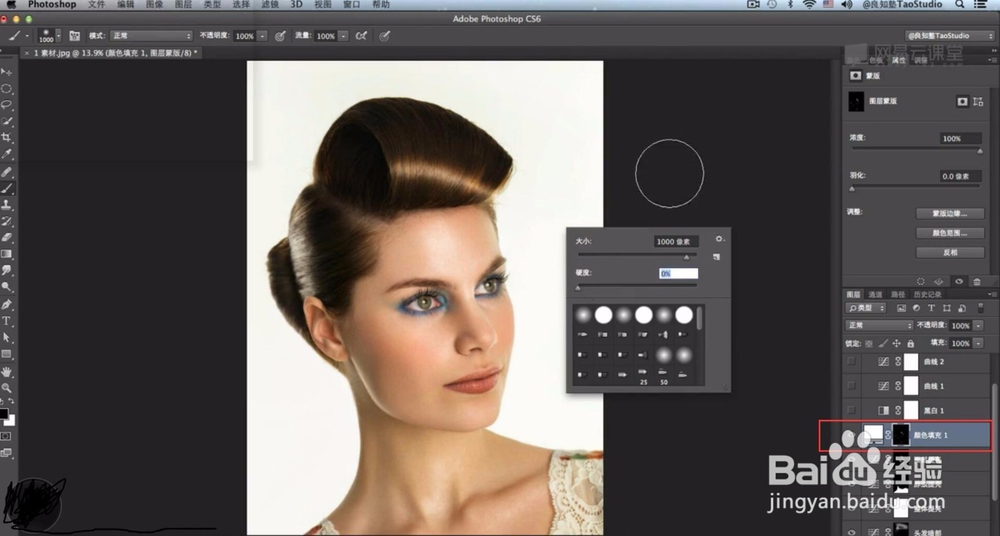Click the lock-all padlock icon in Layers panel

coord(910,343)
